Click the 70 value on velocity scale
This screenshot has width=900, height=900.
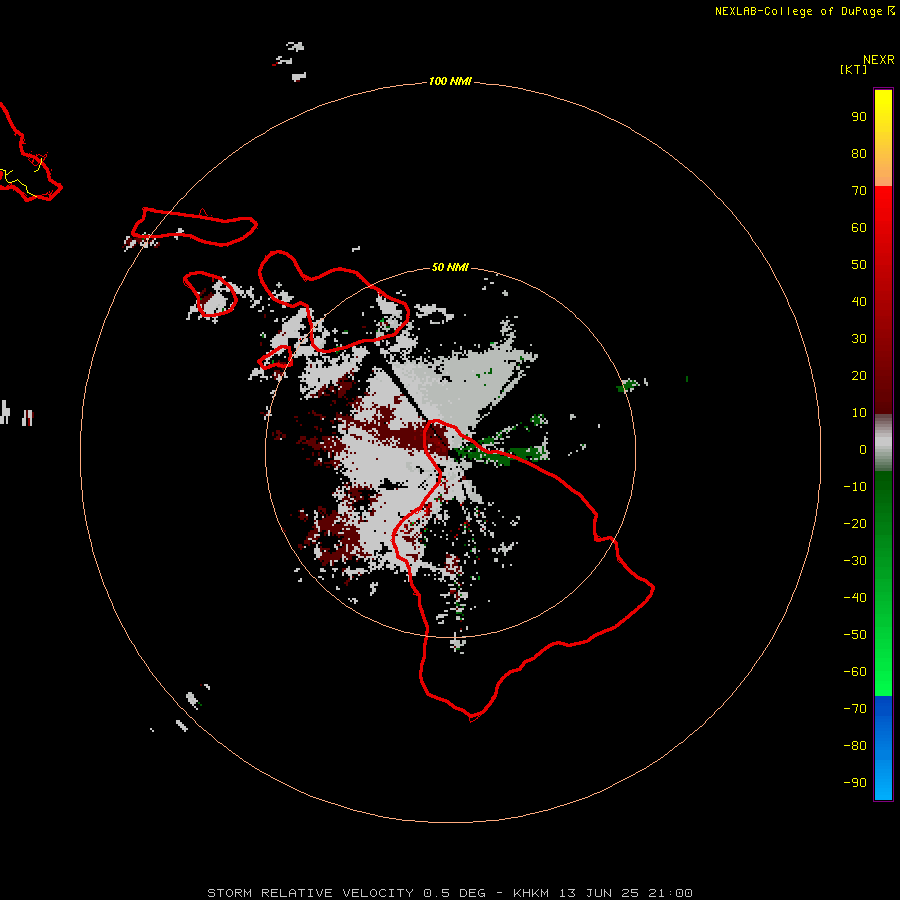pyautogui.click(x=859, y=191)
